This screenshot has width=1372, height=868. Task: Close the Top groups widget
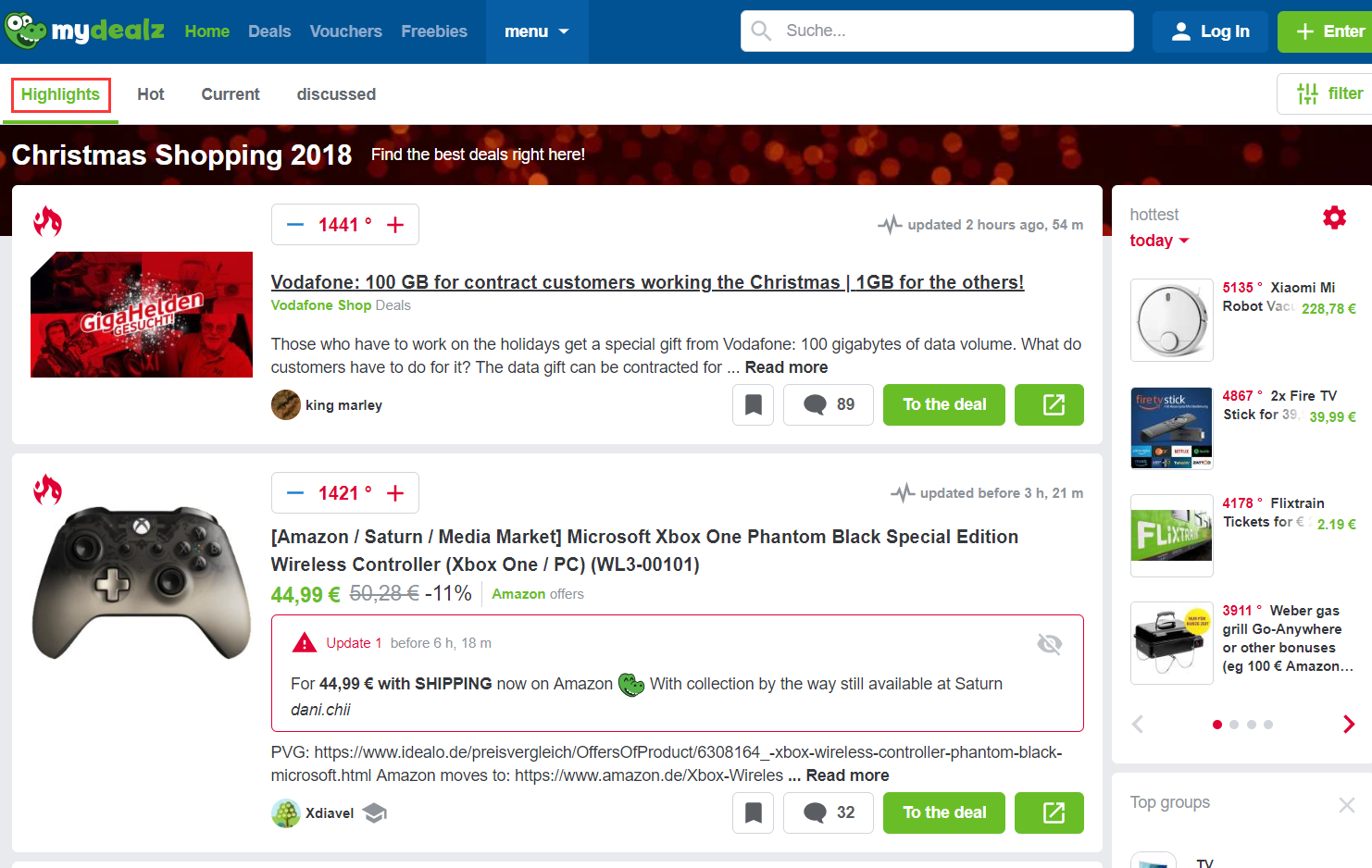click(1347, 805)
